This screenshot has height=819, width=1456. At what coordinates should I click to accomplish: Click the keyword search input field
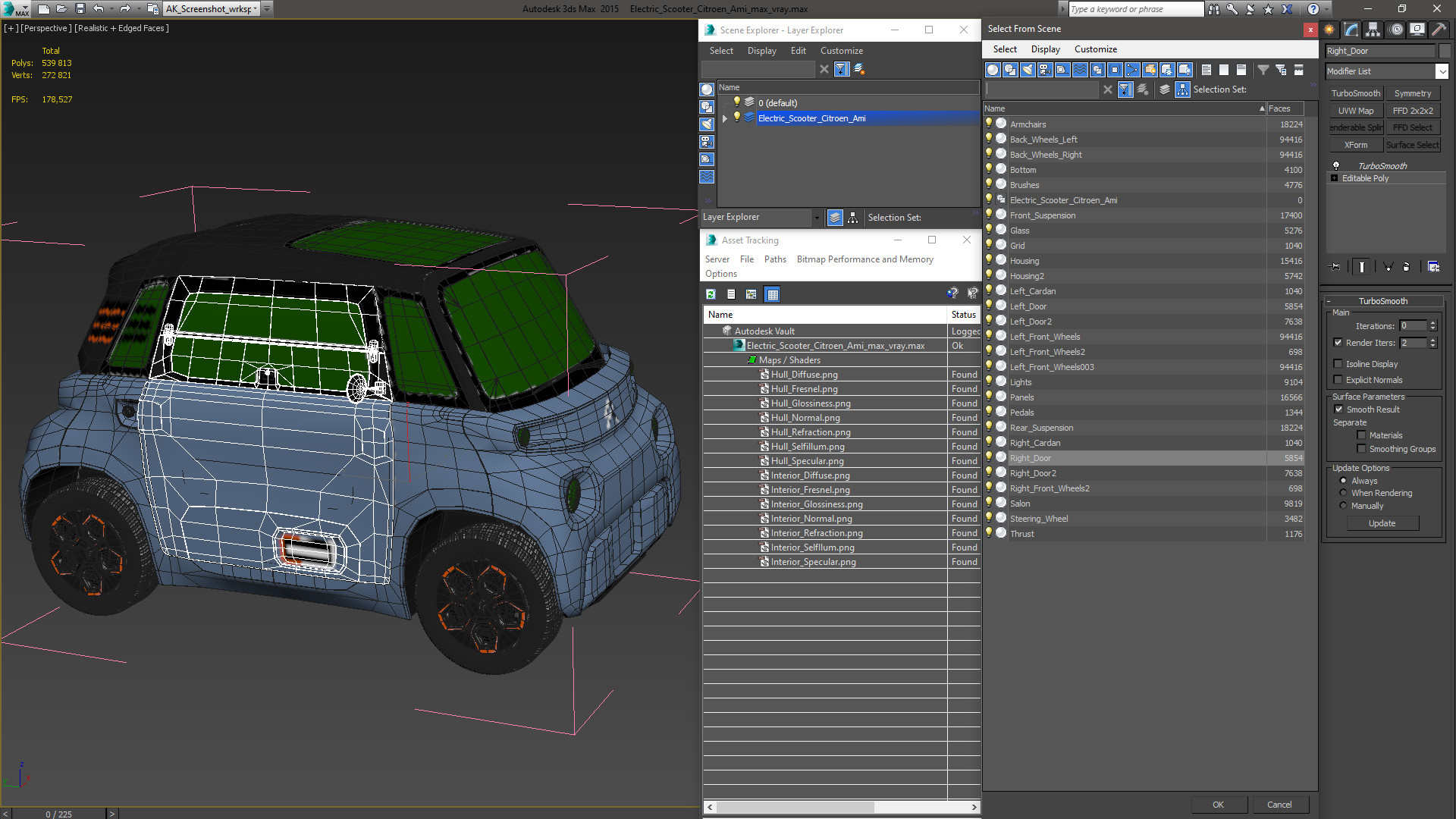(1135, 9)
